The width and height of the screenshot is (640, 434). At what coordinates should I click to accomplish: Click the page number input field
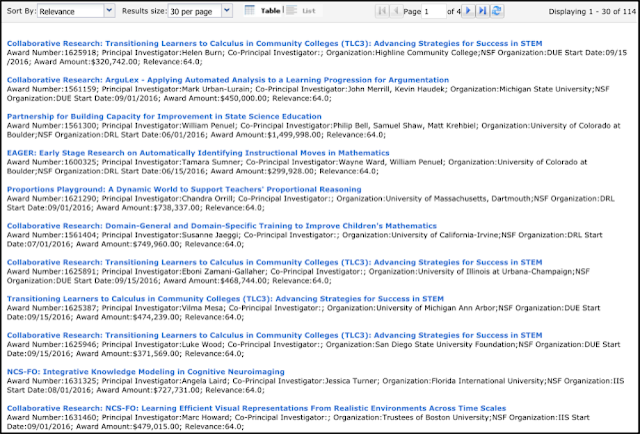coord(433,11)
